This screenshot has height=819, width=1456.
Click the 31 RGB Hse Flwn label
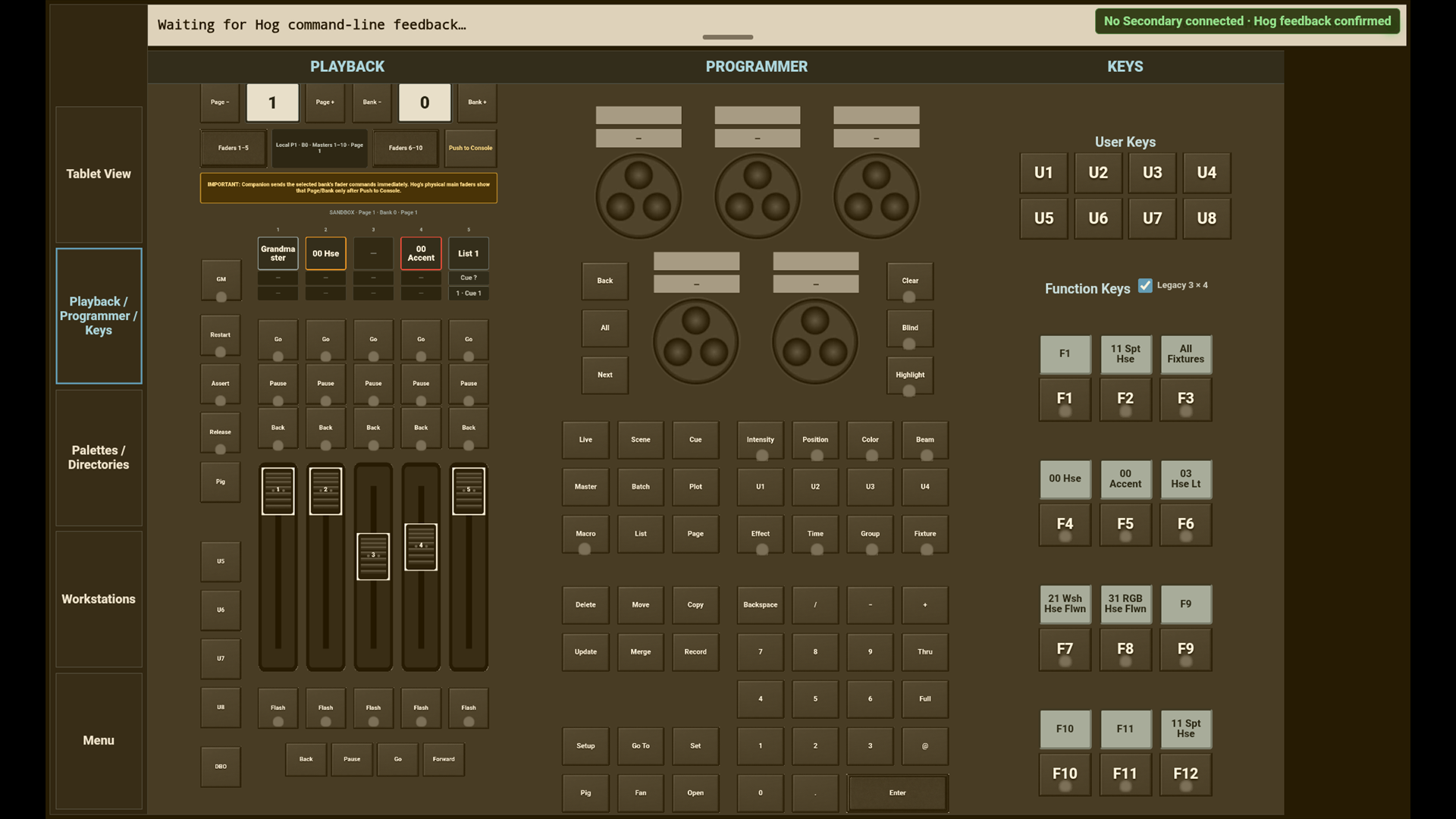[x=1125, y=604]
